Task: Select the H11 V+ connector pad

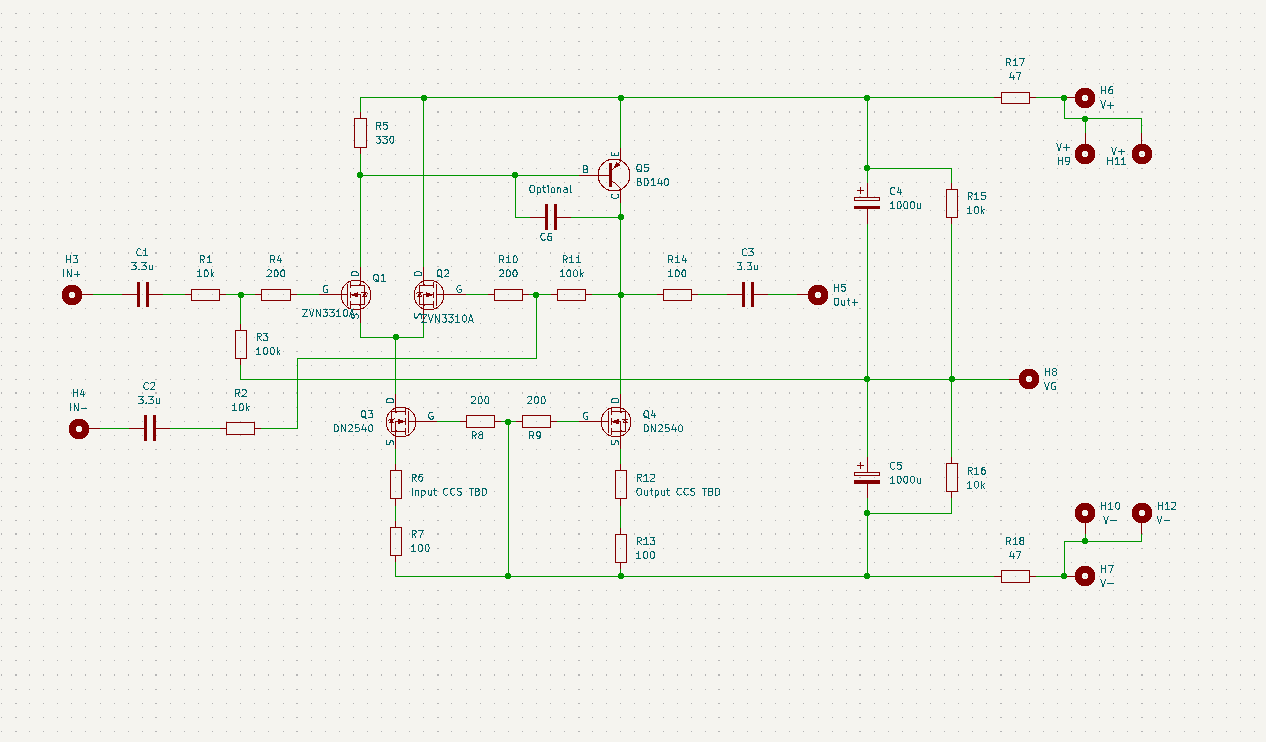Action: tap(1141, 153)
